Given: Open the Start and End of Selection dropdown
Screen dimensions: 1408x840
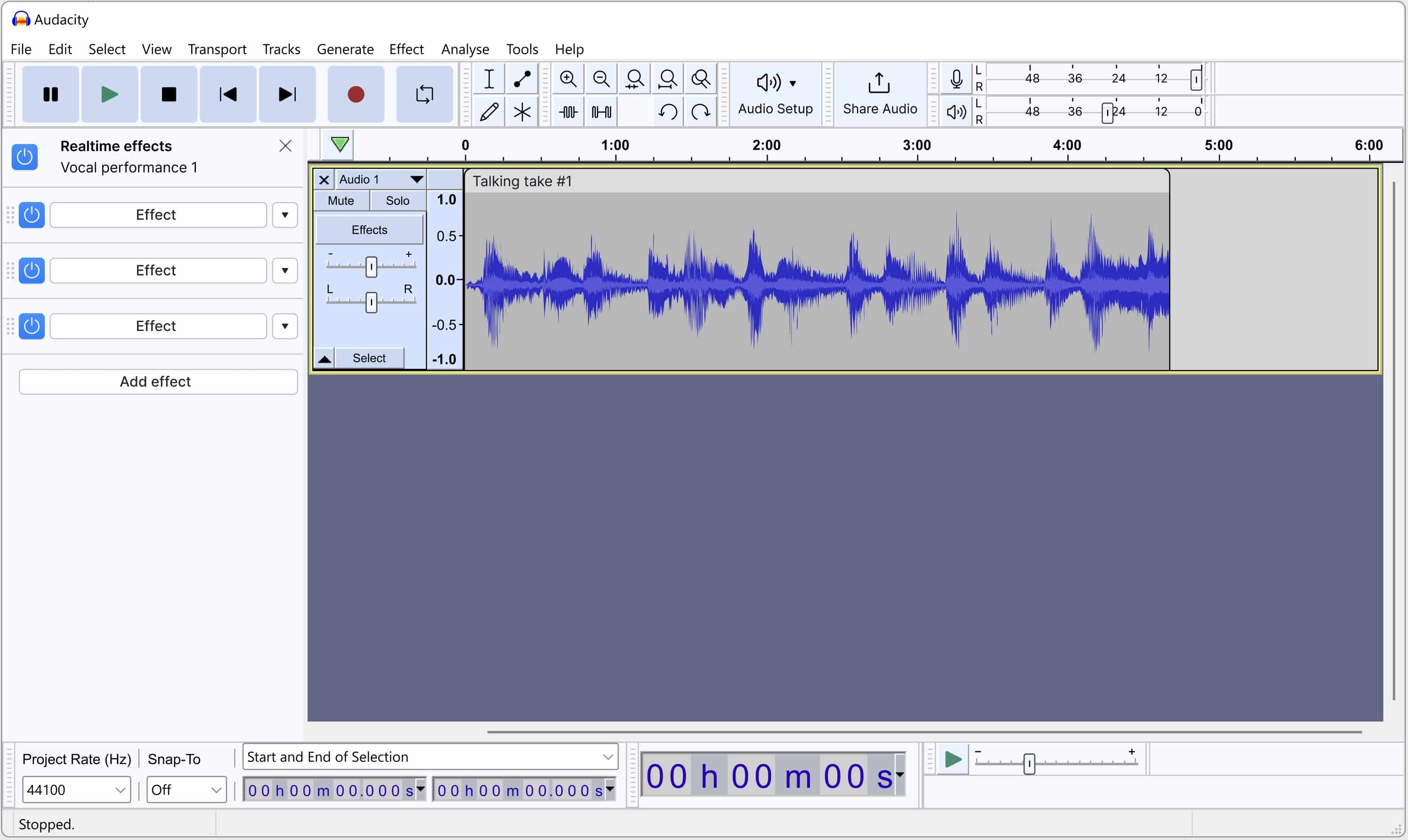Looking at the screenshot, I should point(429,757).
